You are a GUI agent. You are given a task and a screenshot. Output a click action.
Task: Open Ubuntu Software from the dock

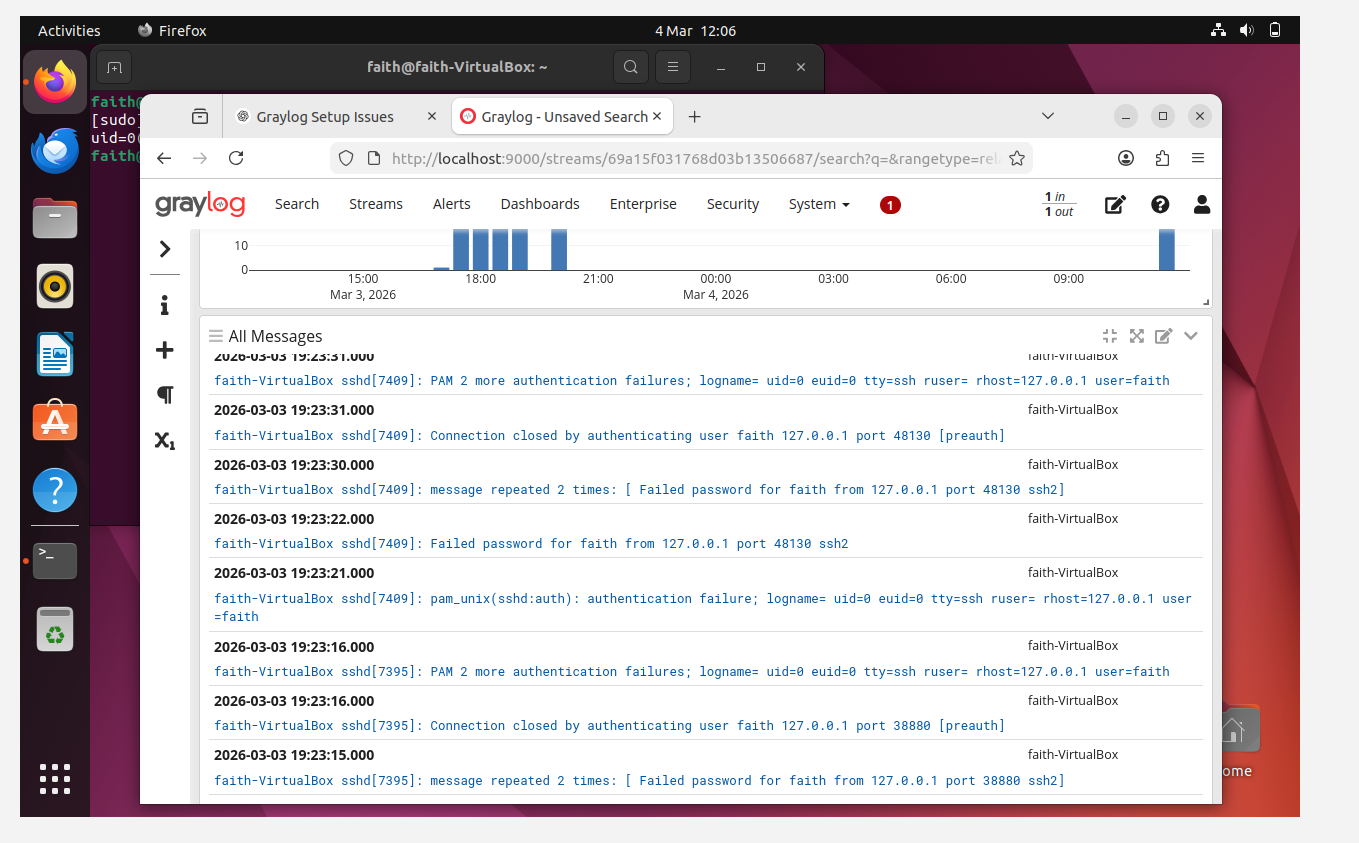tap(55, 422)
